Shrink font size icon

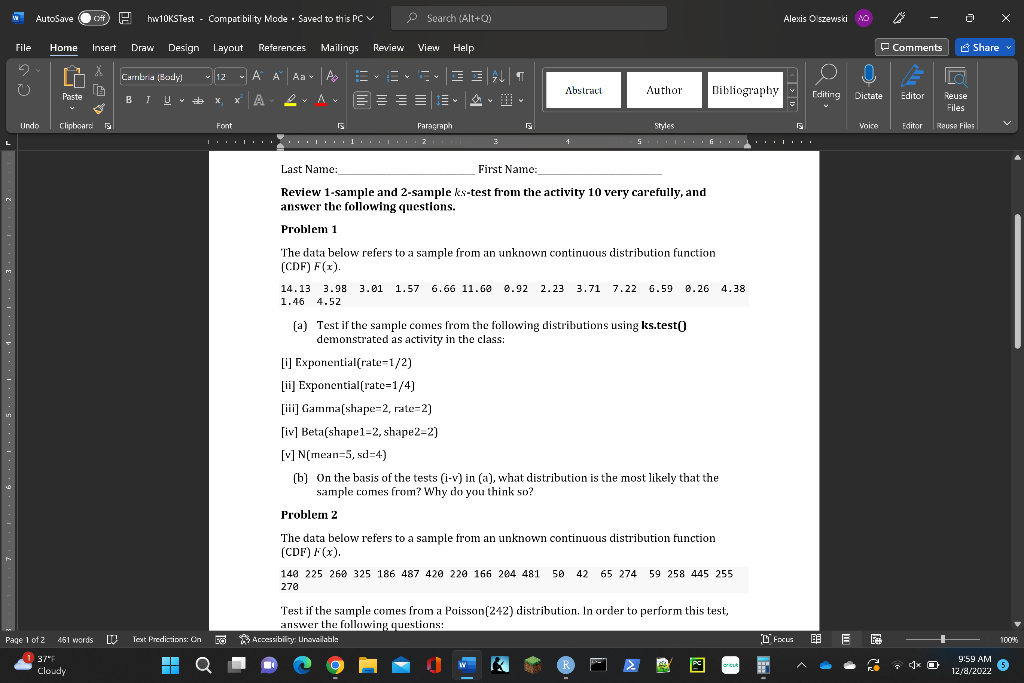coord(277,76)
